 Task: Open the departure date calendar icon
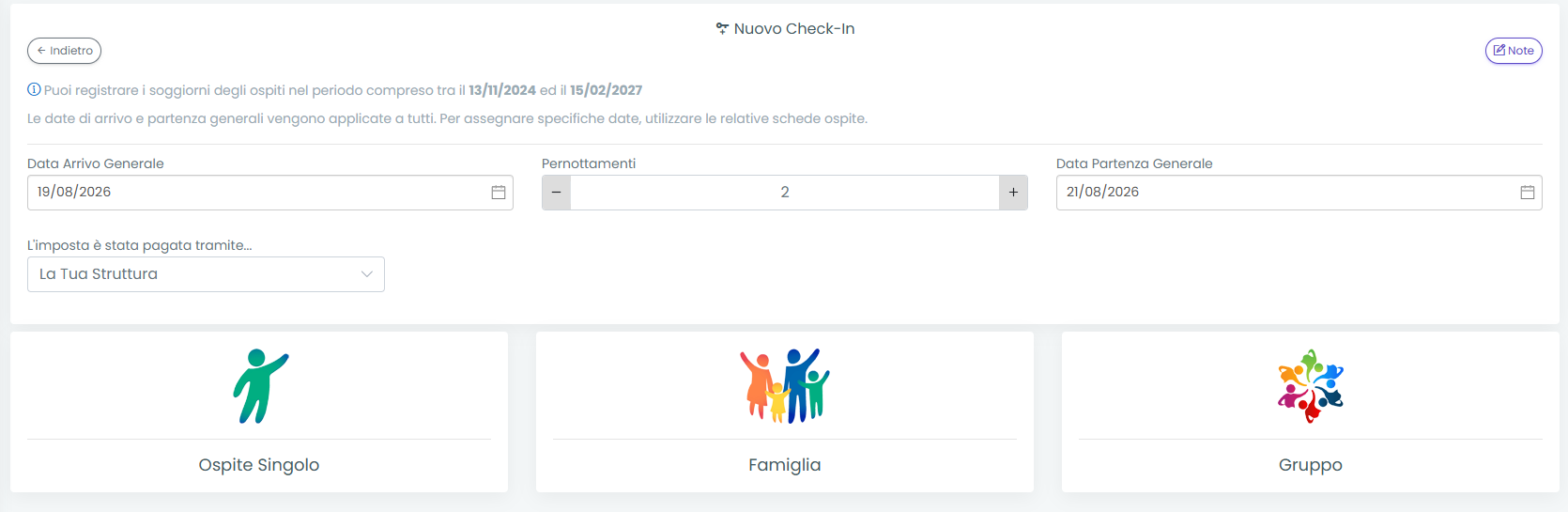(1528, 193)
